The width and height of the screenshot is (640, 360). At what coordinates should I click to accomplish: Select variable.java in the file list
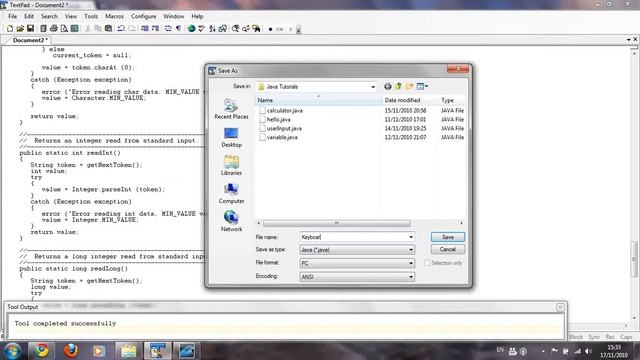click(x=282, y=138)
